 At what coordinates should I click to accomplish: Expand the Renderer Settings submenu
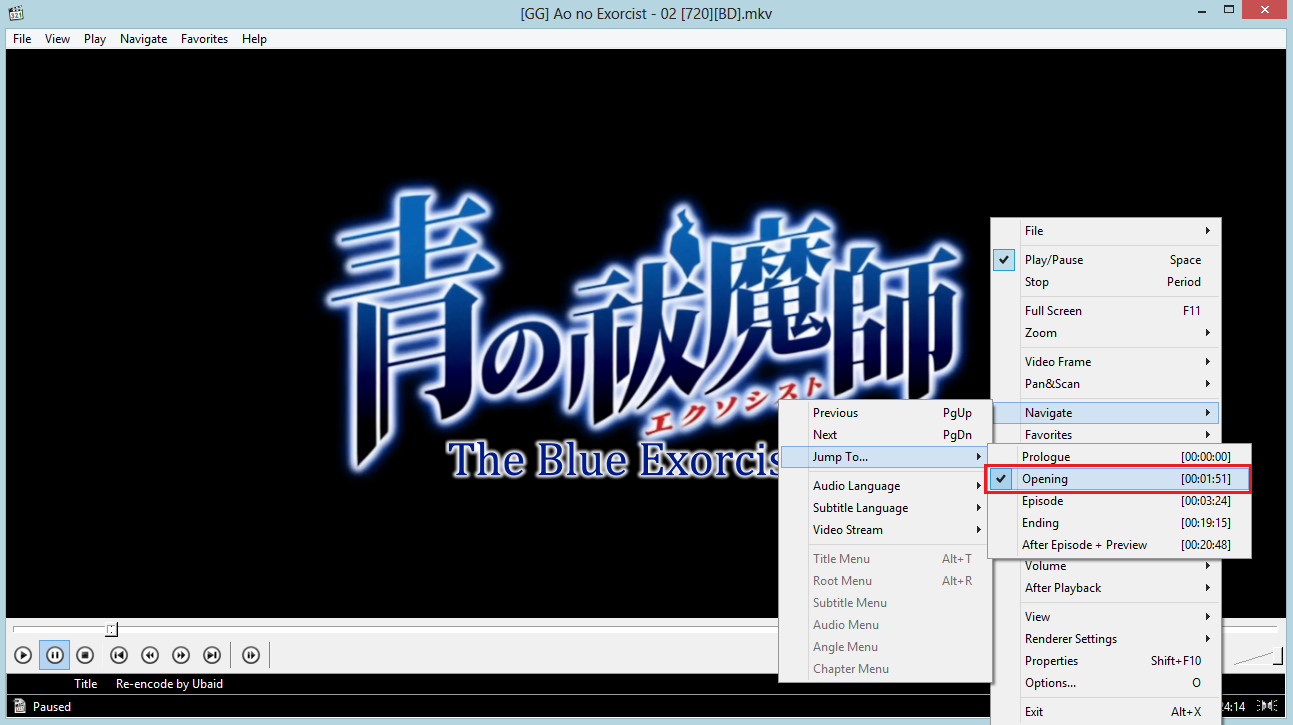point(1105,639)
